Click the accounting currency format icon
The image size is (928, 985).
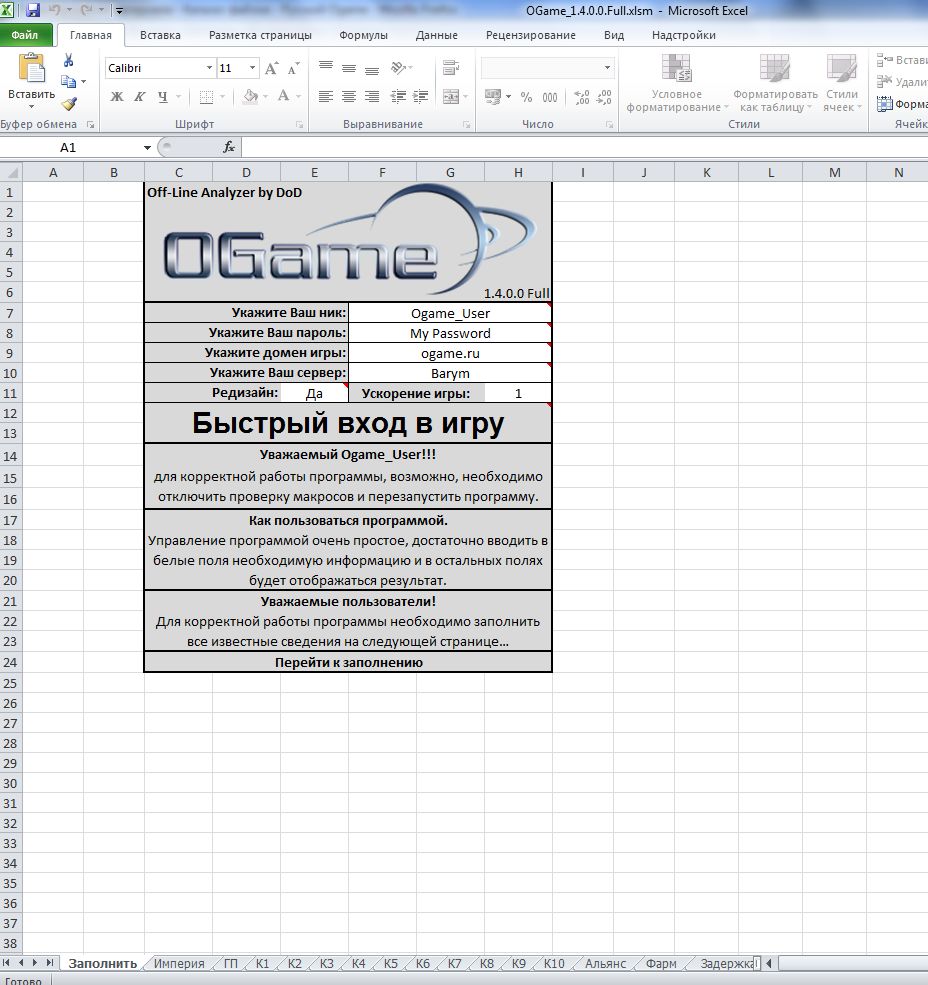coord(493,96)
